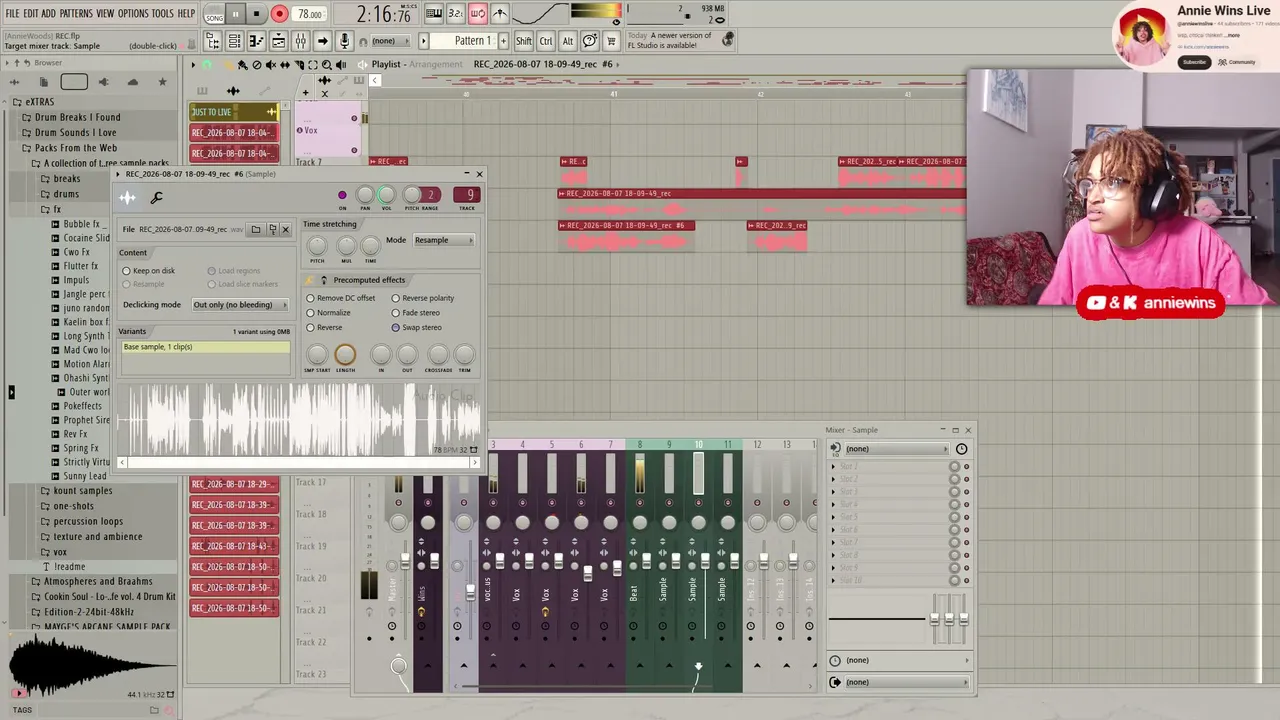This screenshot has width=1280, height=720.
Task: Toggle the SONG mode switch
Action: coord(214,15)
